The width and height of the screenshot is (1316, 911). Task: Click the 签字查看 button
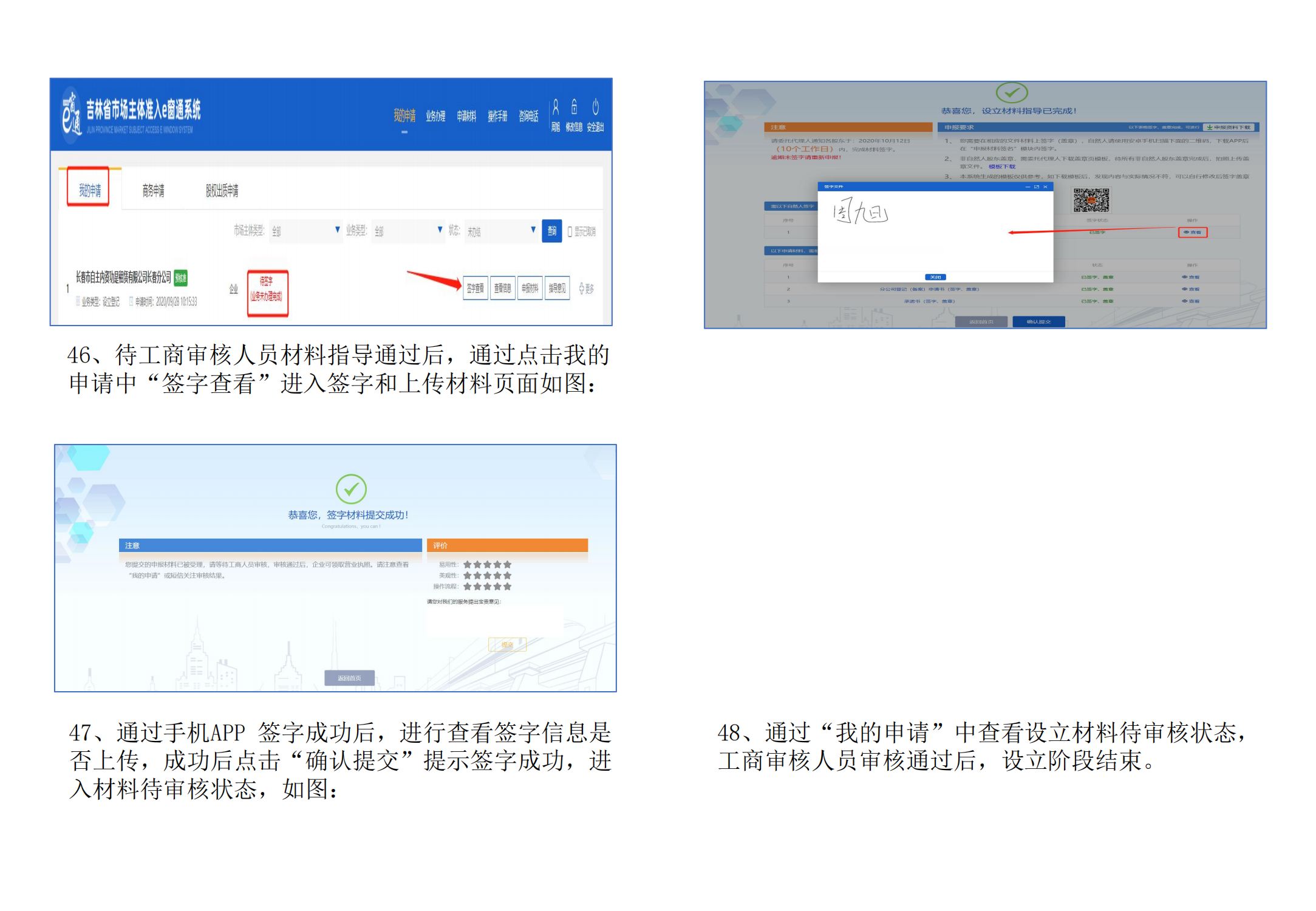(476, 288)
